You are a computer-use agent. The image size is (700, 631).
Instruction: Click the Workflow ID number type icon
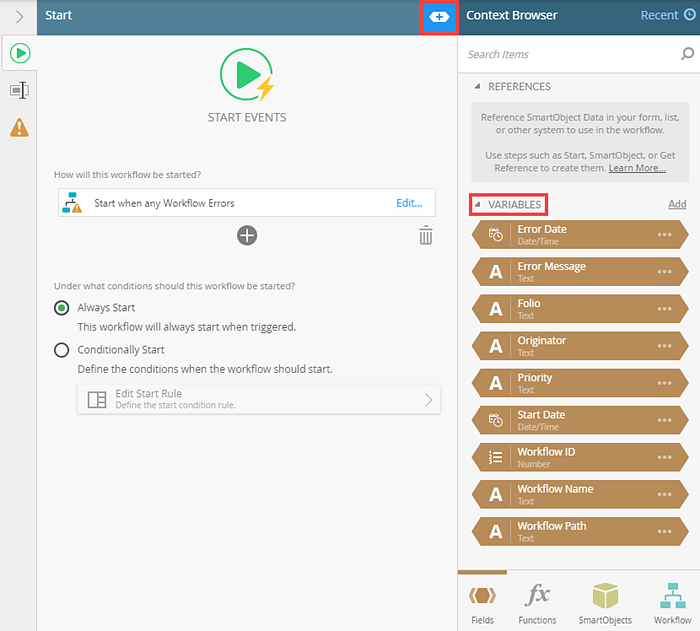pyautogui.click(x=496, y=457)
